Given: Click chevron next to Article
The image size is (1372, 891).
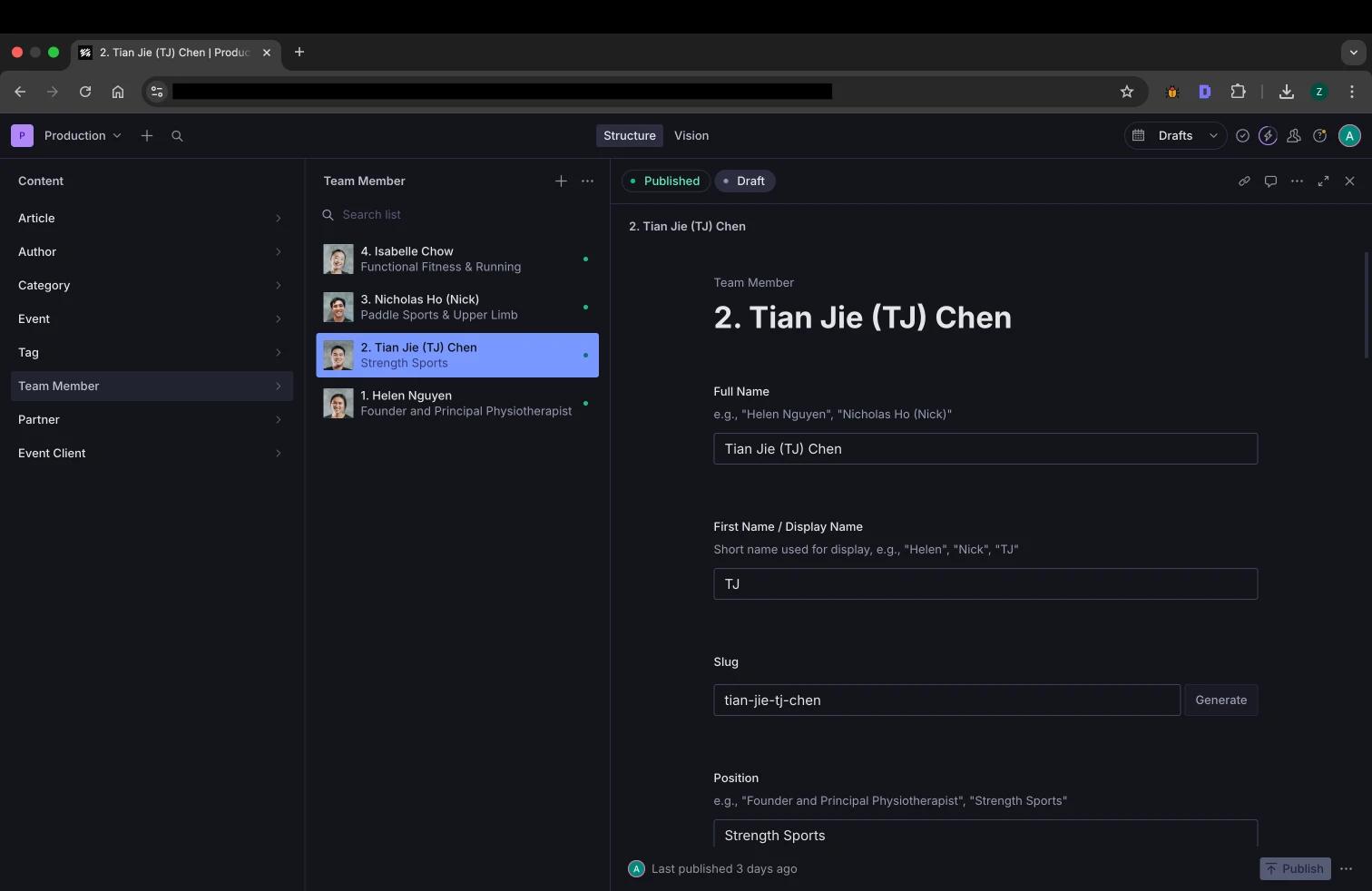Looking at the screenshot, I should click(278, 218).
